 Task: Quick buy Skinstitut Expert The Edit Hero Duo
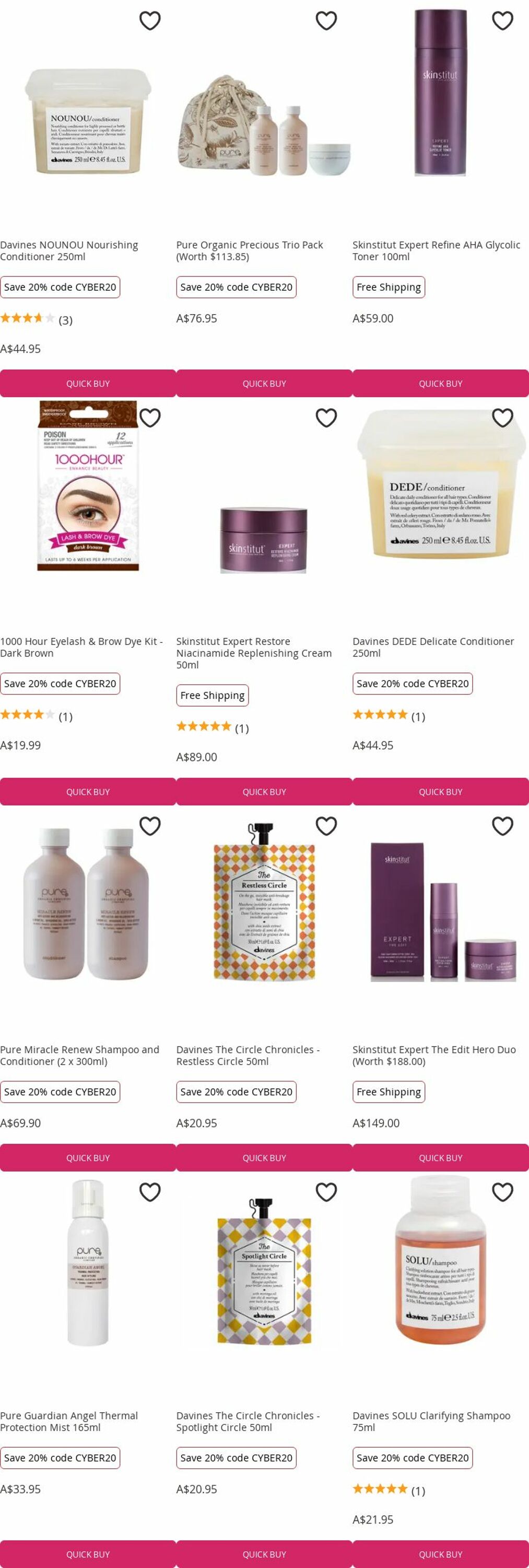point(441,1158)
